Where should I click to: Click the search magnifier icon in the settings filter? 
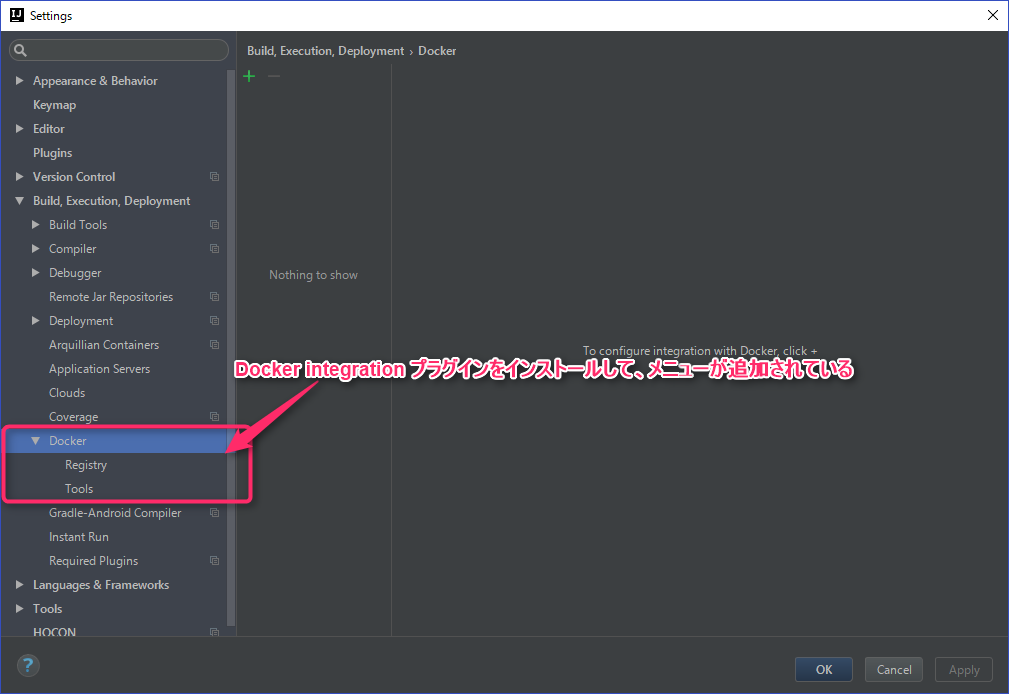[21, 50]
